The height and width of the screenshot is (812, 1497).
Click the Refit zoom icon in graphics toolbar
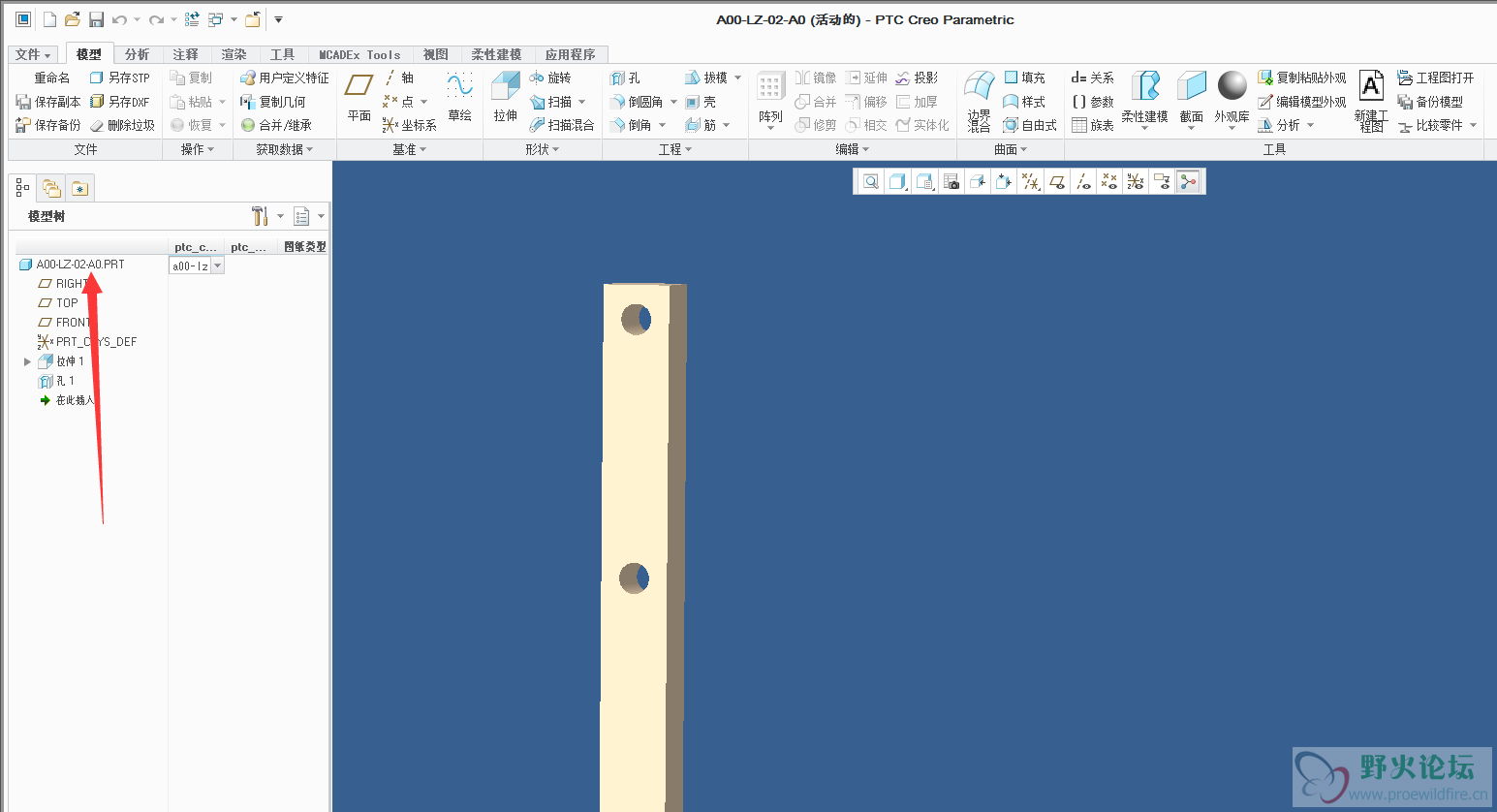(871, 181)
